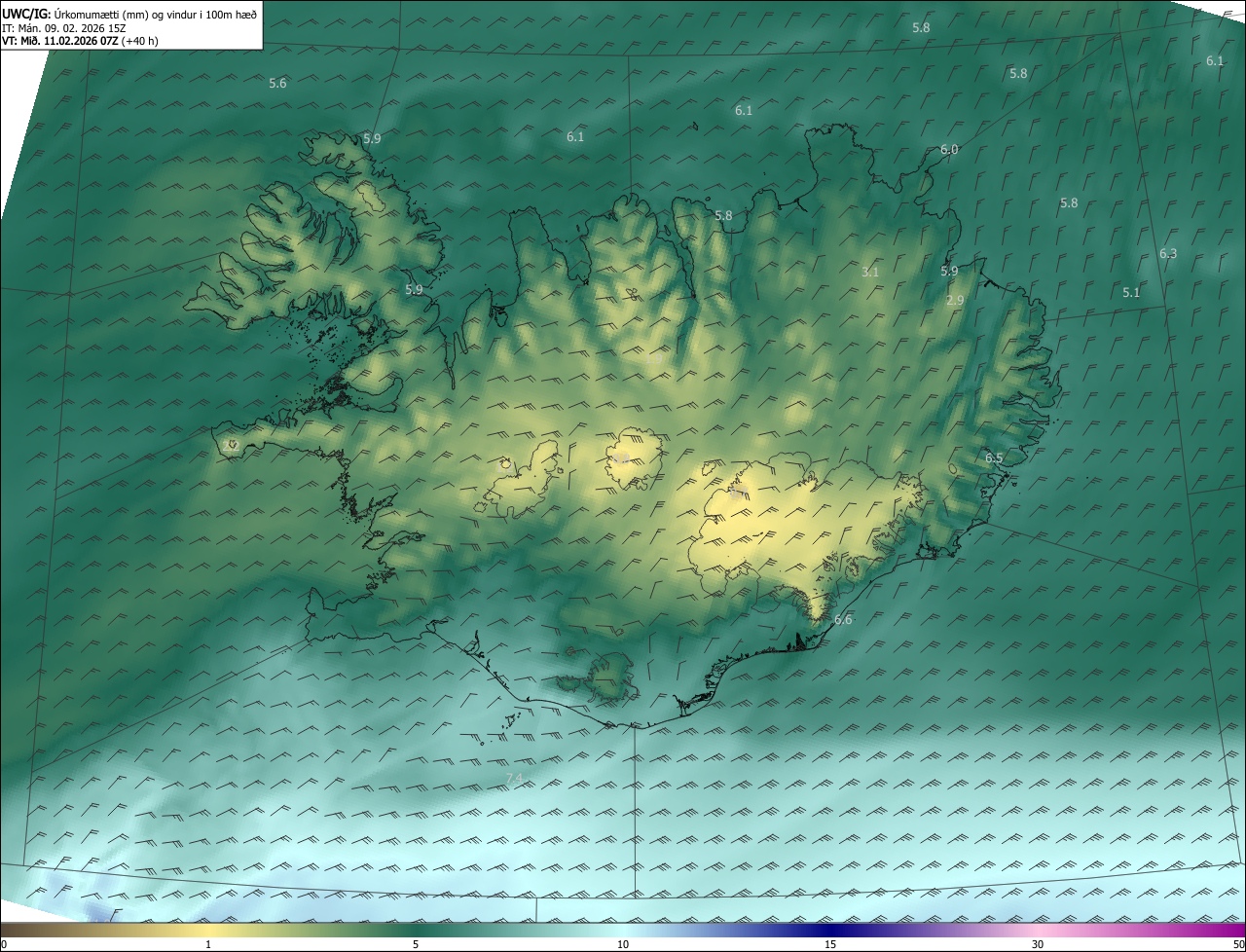Image resolution: width=1246 pixels, height=952 pixels.
Task: Click the '5.1' value on the map
Action: 1131,293
